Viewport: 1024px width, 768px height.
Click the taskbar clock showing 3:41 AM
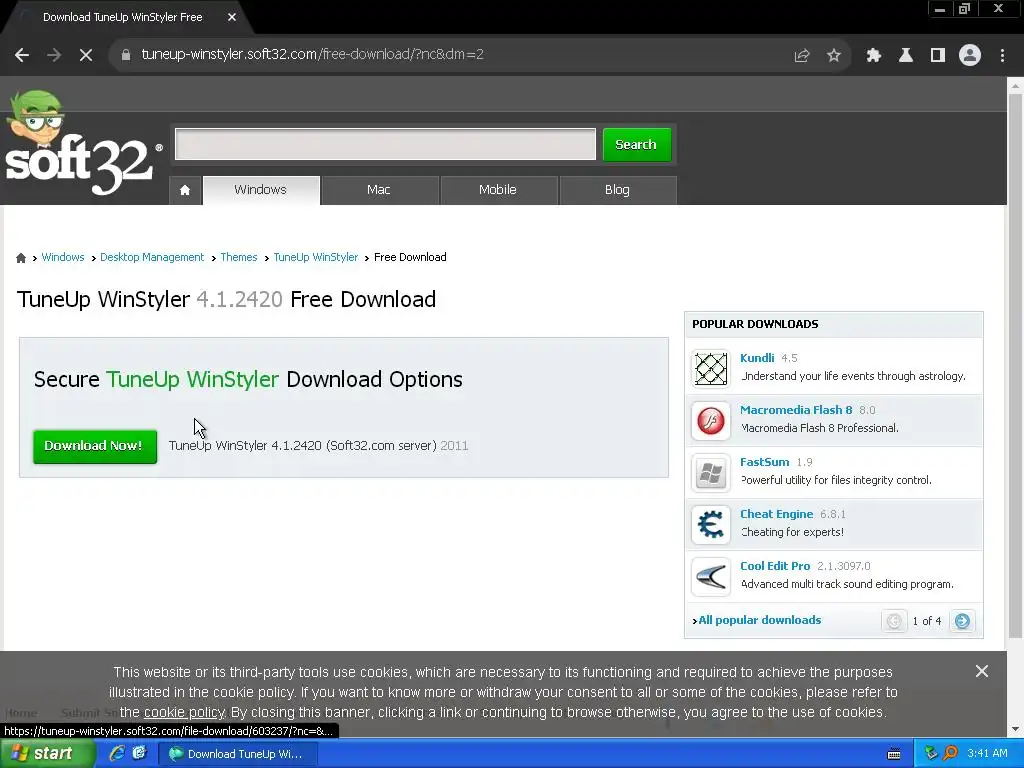pyautogui.click(x=987, y=754)
